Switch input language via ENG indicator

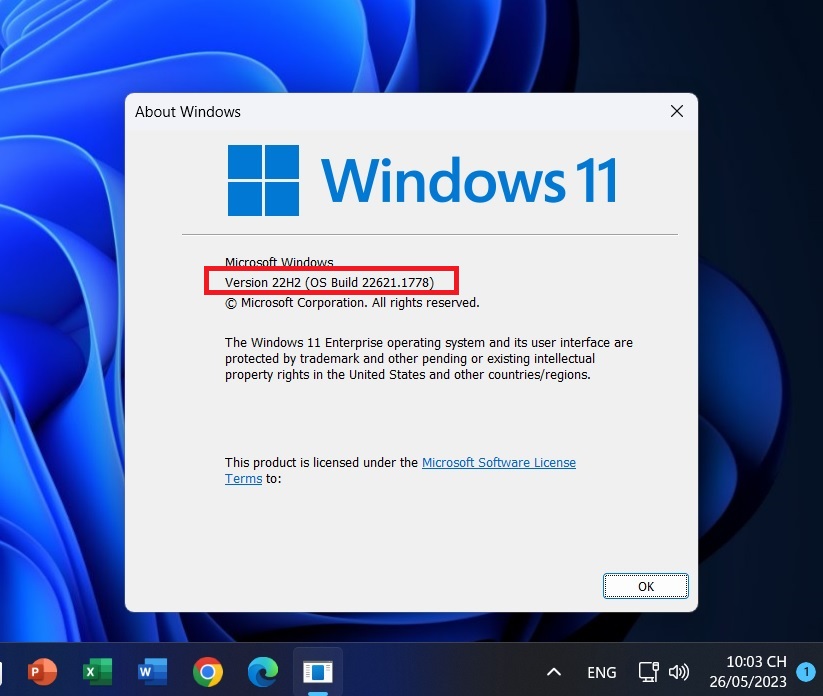pos(602,672)
